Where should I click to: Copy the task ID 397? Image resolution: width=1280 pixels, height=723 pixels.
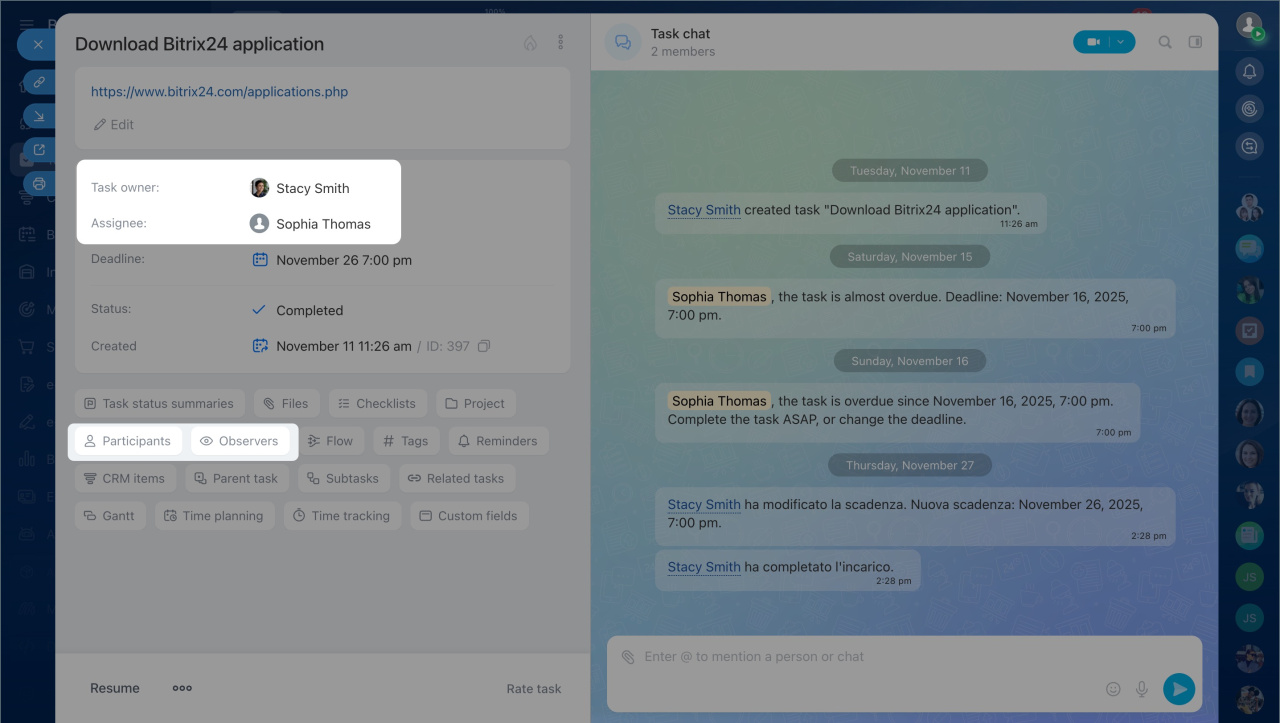484,346
